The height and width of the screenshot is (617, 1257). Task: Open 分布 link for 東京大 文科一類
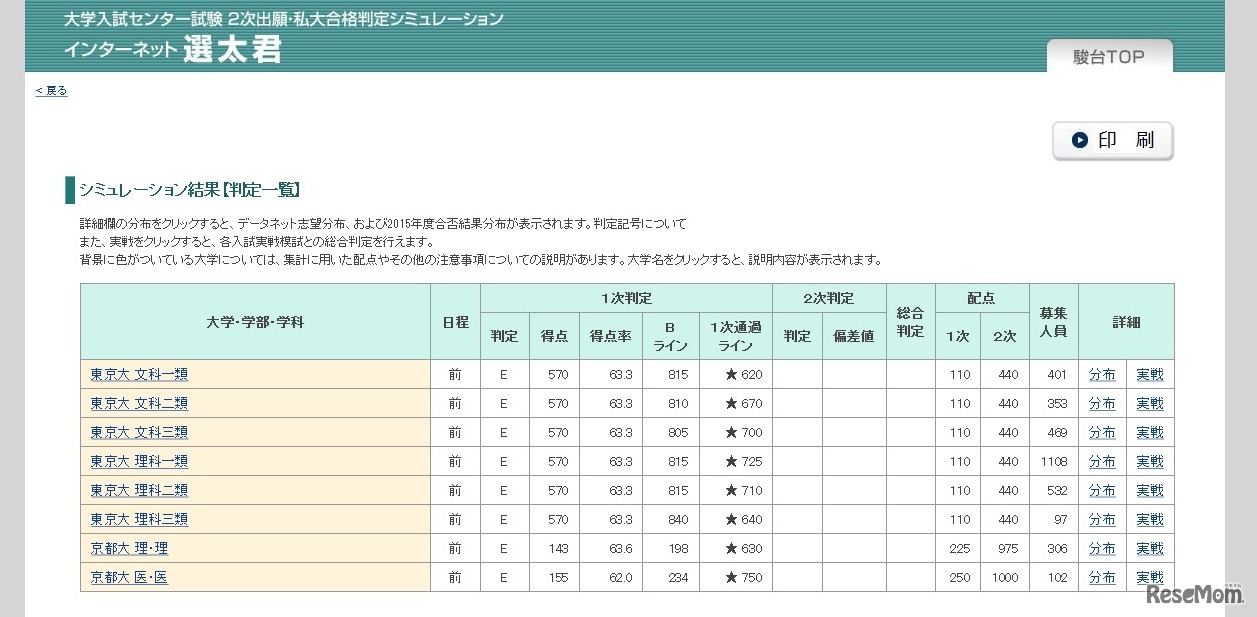click(1102, 375)
